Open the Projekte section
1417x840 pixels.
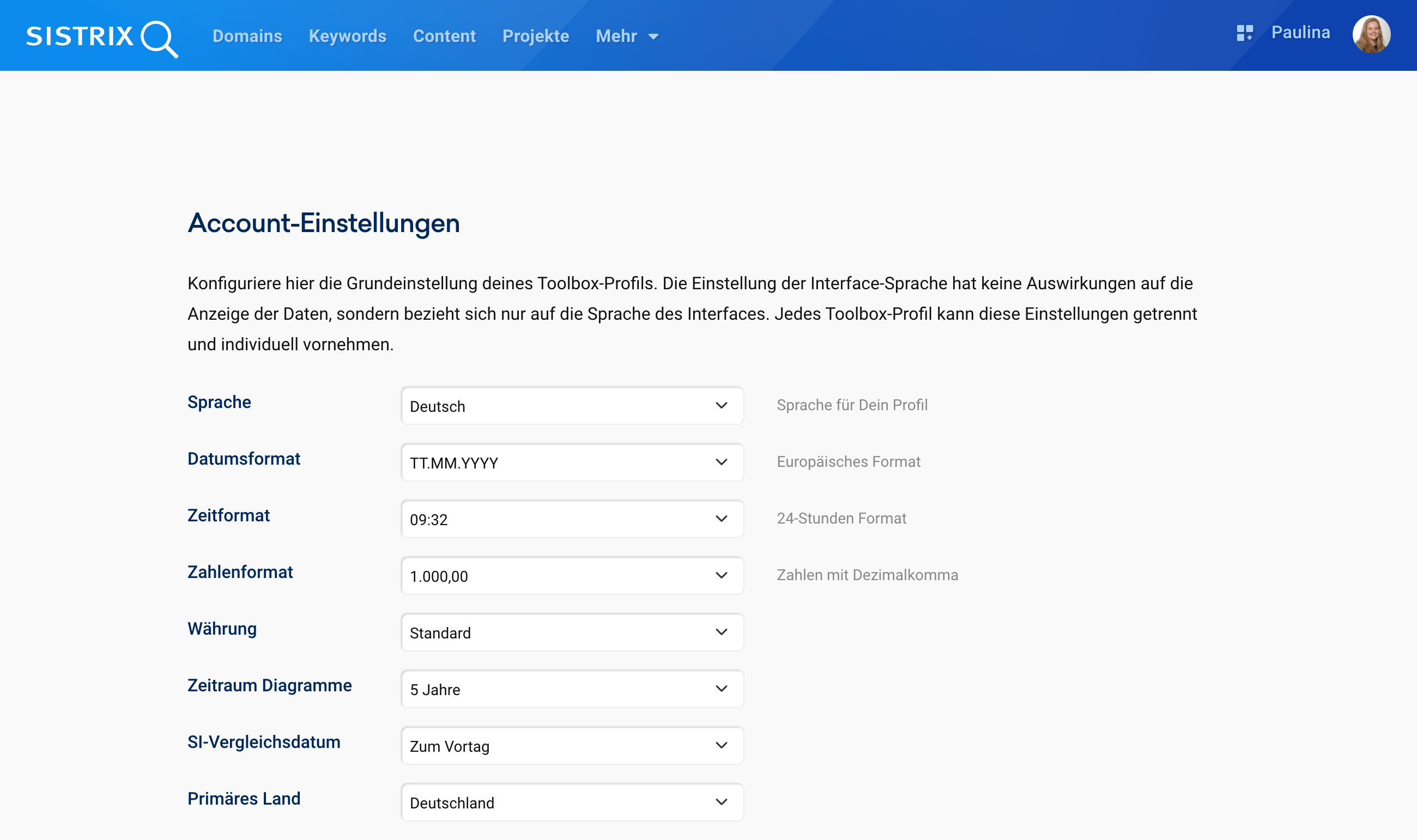536,36
